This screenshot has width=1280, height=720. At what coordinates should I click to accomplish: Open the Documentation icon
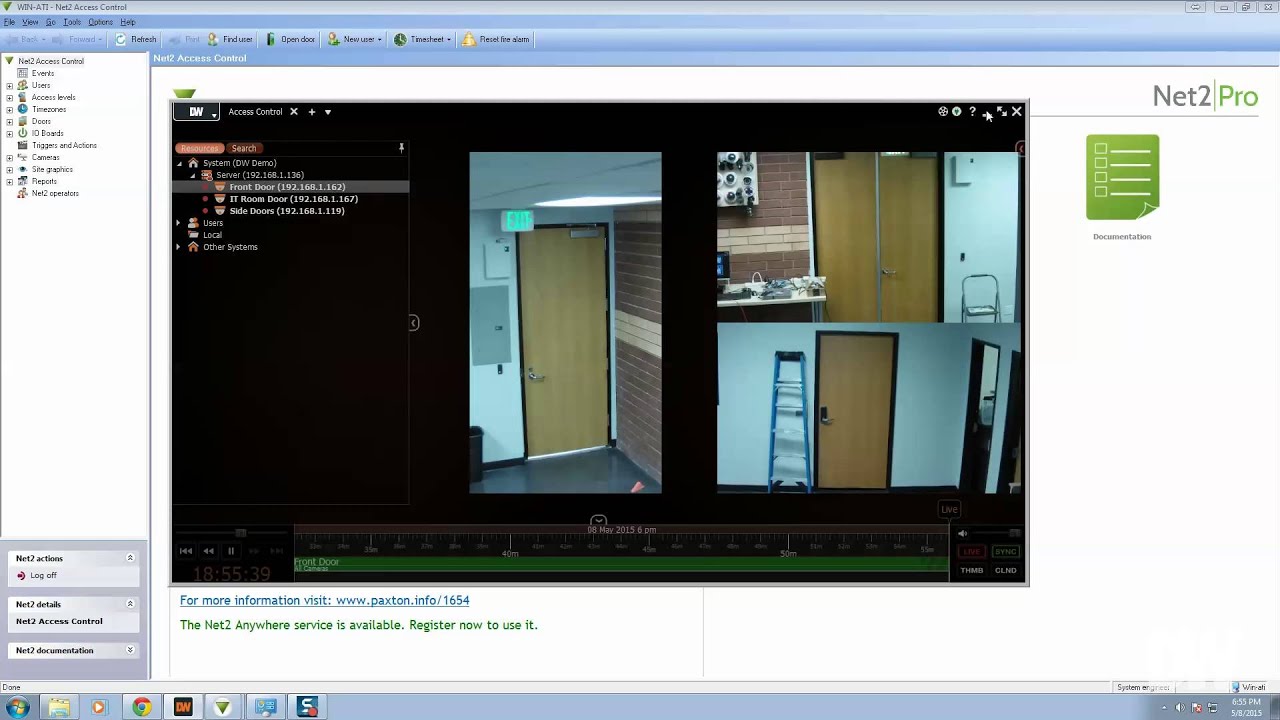(x=1122, y=187)
